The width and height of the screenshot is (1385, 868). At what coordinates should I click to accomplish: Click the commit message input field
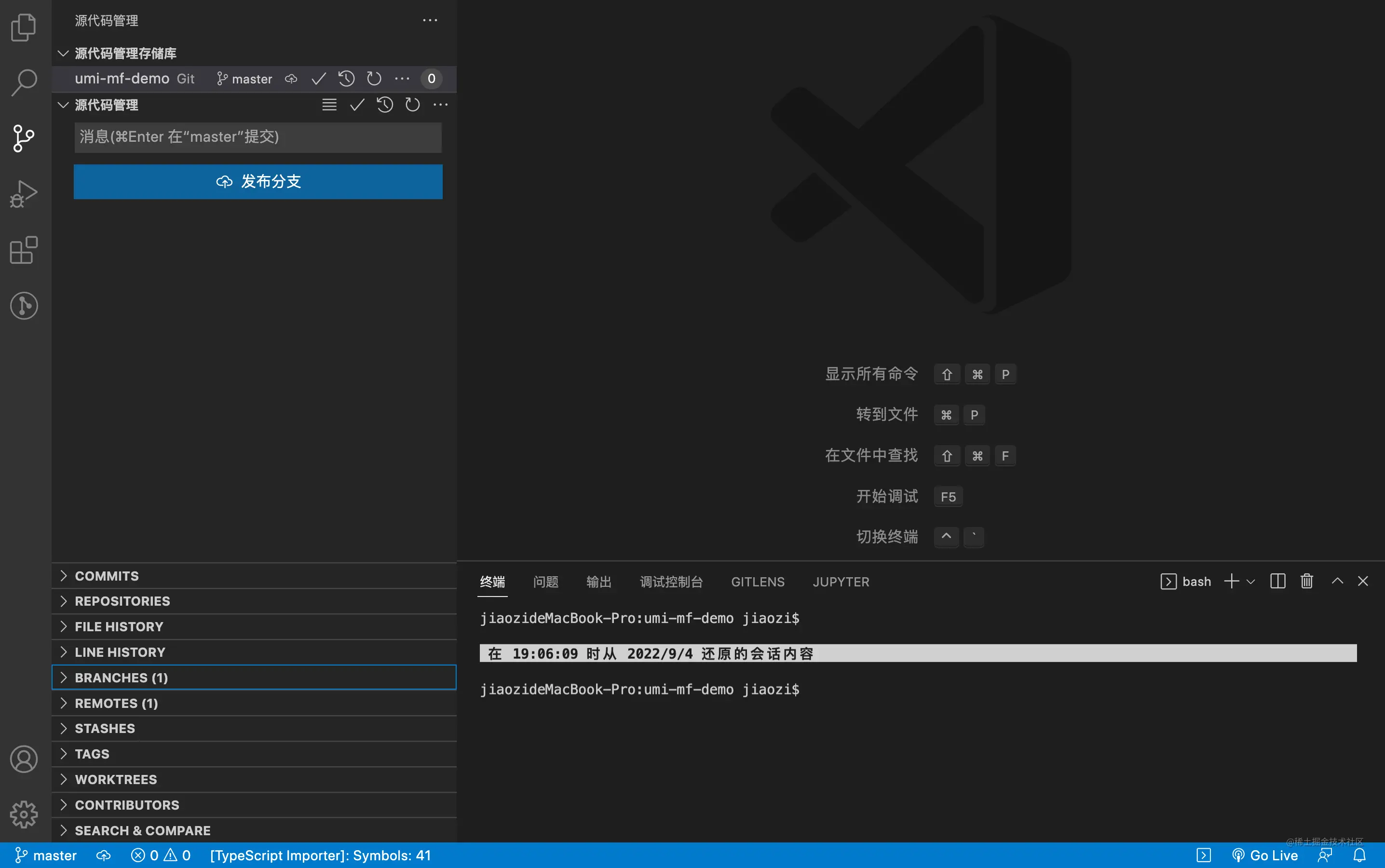click(x=258, y=136)
